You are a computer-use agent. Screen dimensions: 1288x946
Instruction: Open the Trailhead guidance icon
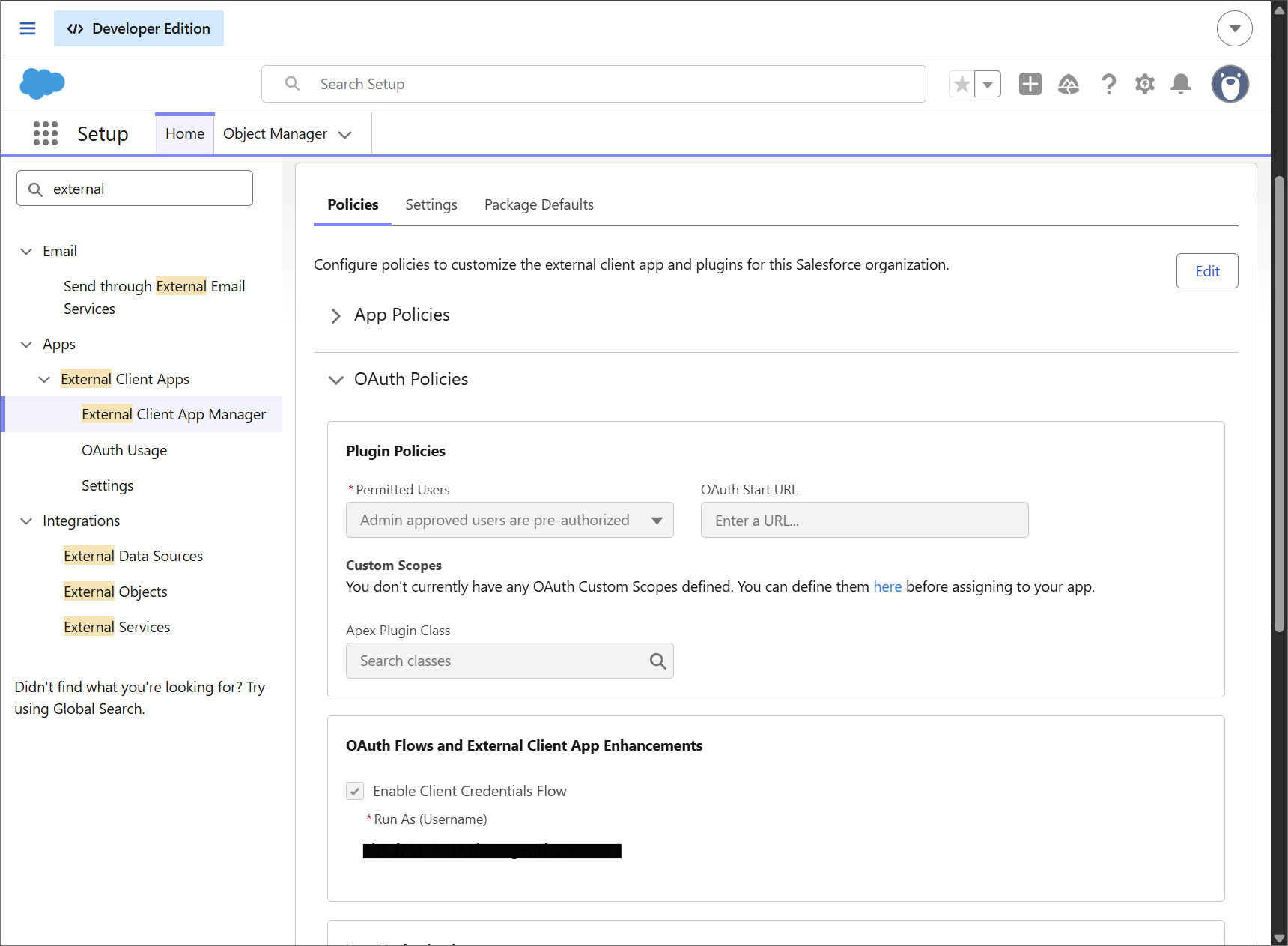1069,84
